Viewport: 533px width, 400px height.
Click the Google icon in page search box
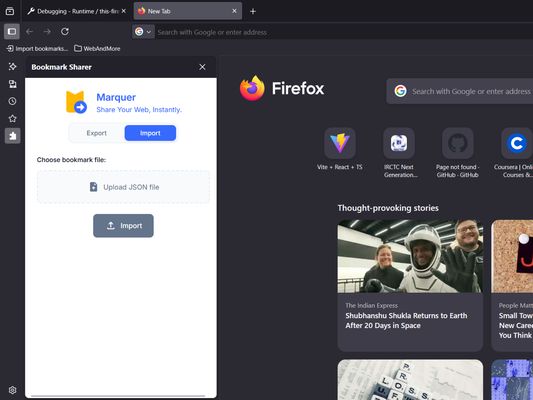point(400,91)
